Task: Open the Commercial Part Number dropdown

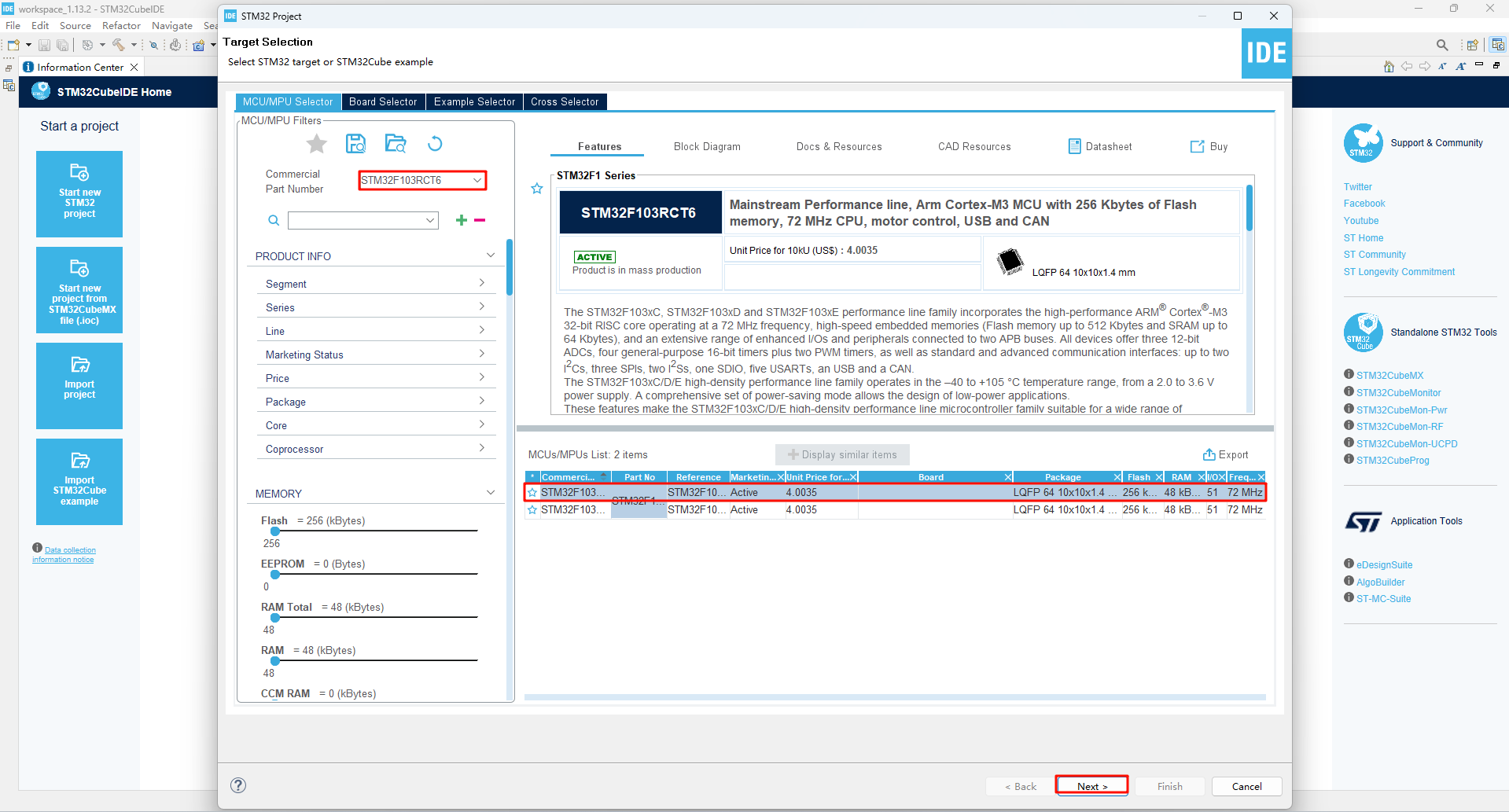Action: coord(477,181)
